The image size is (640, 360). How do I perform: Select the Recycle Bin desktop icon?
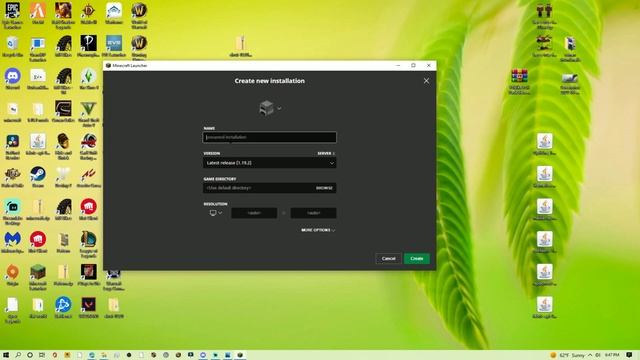pos(12,46)
